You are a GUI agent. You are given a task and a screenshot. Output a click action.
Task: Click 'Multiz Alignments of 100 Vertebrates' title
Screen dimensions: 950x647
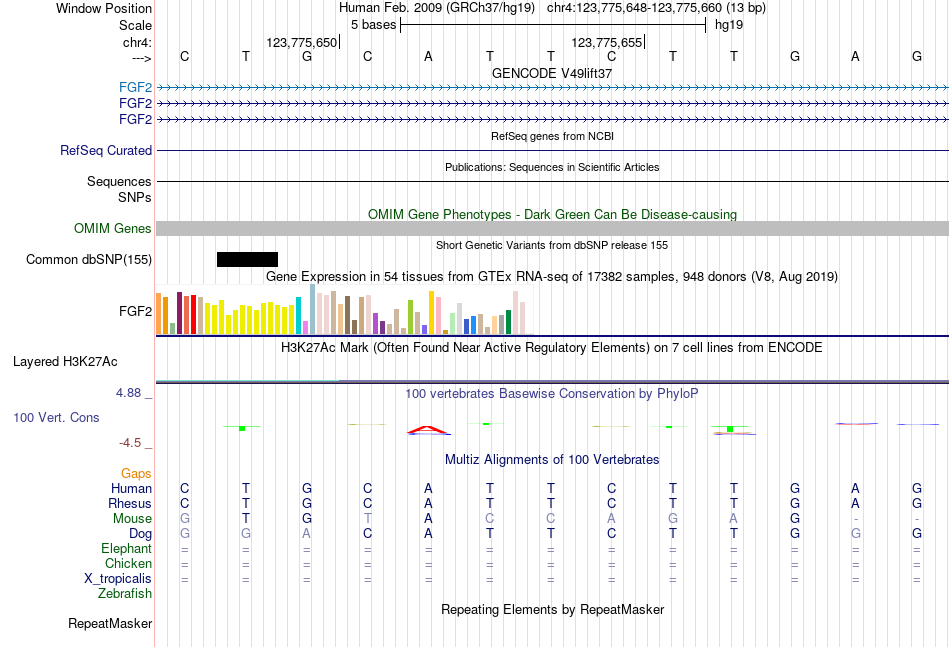[552, 460]
